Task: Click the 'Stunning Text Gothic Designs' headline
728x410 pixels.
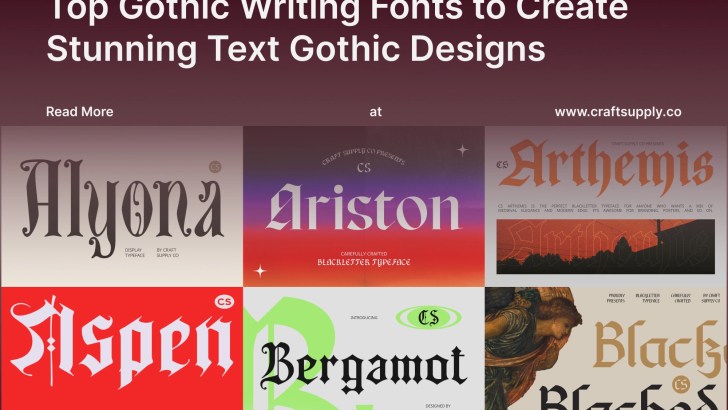Action: point(296,49)
